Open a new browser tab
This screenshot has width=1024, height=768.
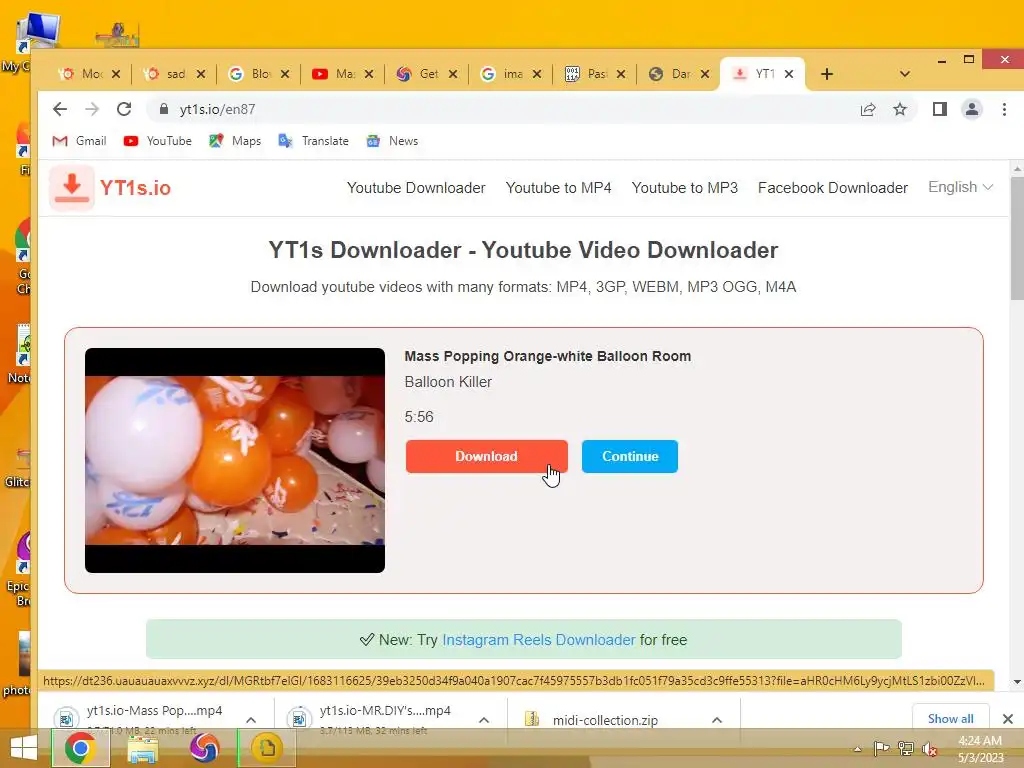tap(827, 74)
